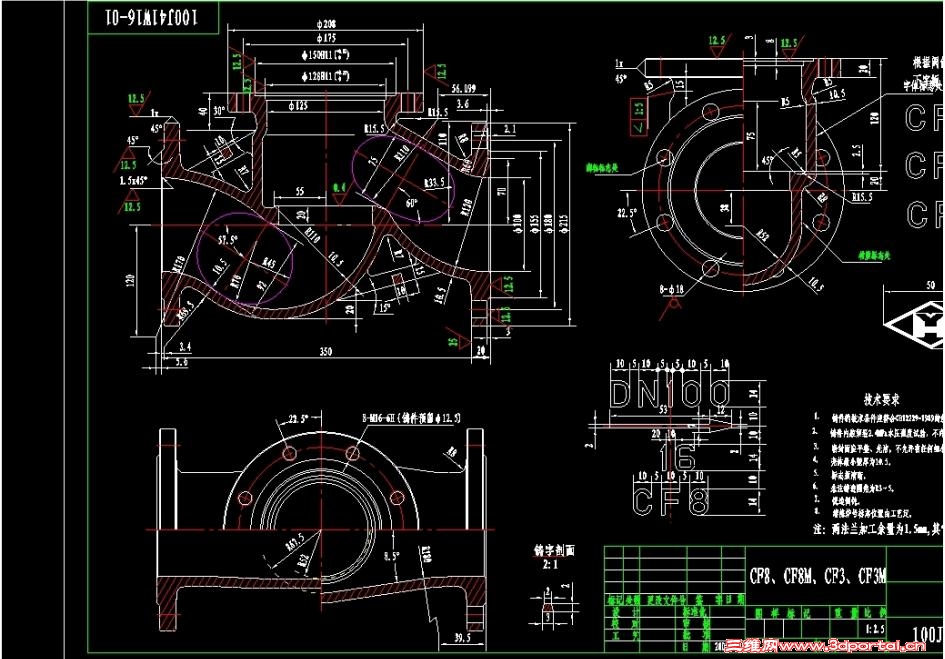Viewport: 945px width, 659px height.
Task: Select the φ100 diameter dimension
Action: pyautogui.click(x=517, y=224)
